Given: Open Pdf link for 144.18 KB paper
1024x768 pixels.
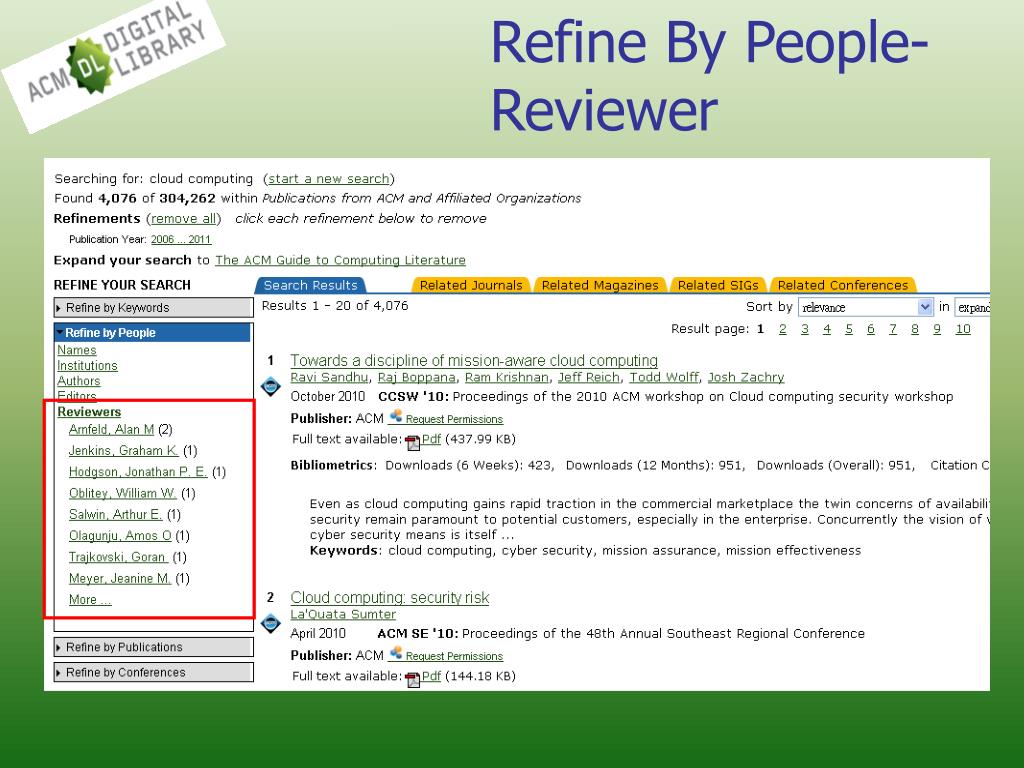Looking at the screenshot, I should pos(431,676).
